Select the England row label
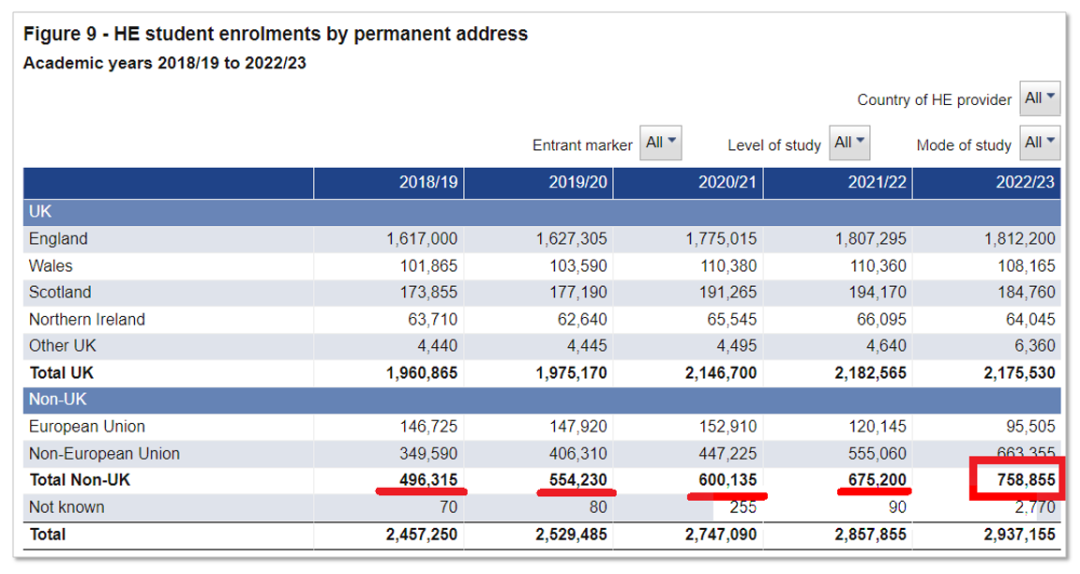1080x574 pixels. pos(58,239)
